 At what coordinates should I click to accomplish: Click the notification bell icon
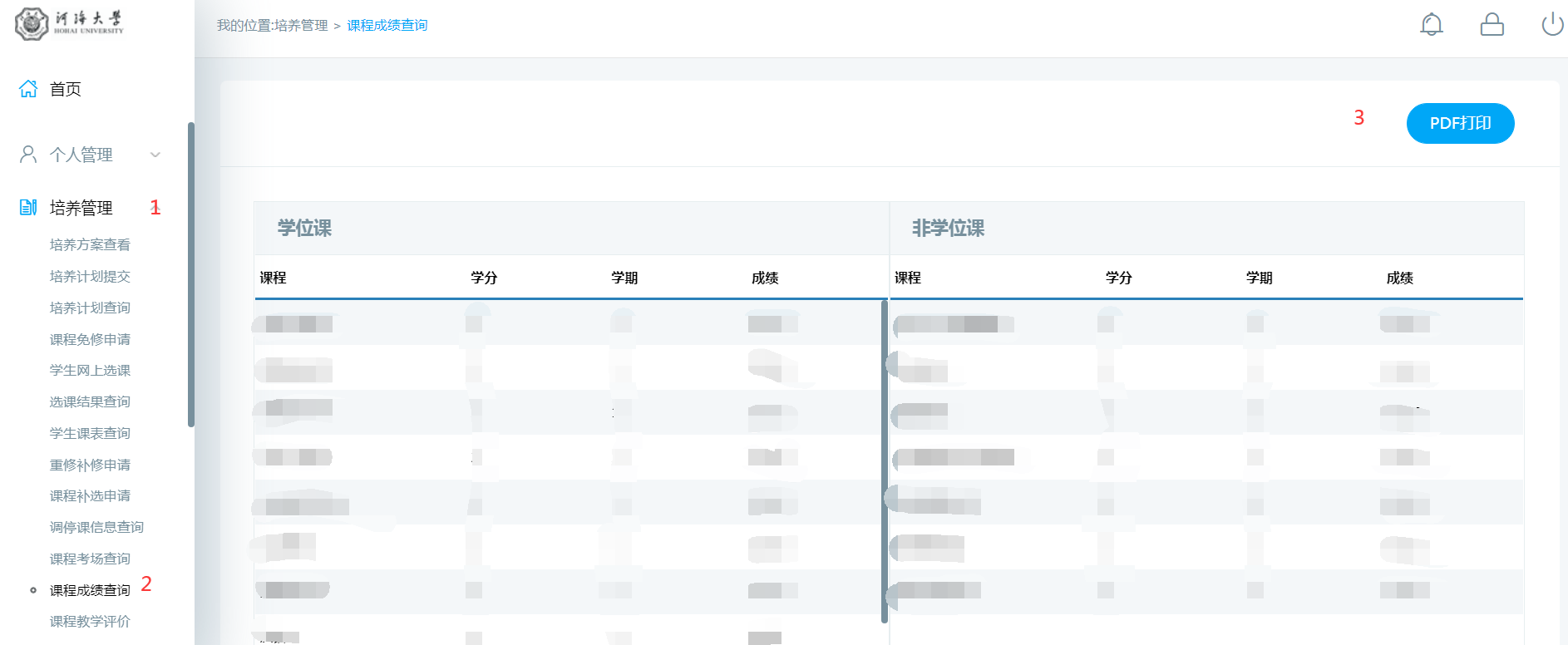(1431, 25)
